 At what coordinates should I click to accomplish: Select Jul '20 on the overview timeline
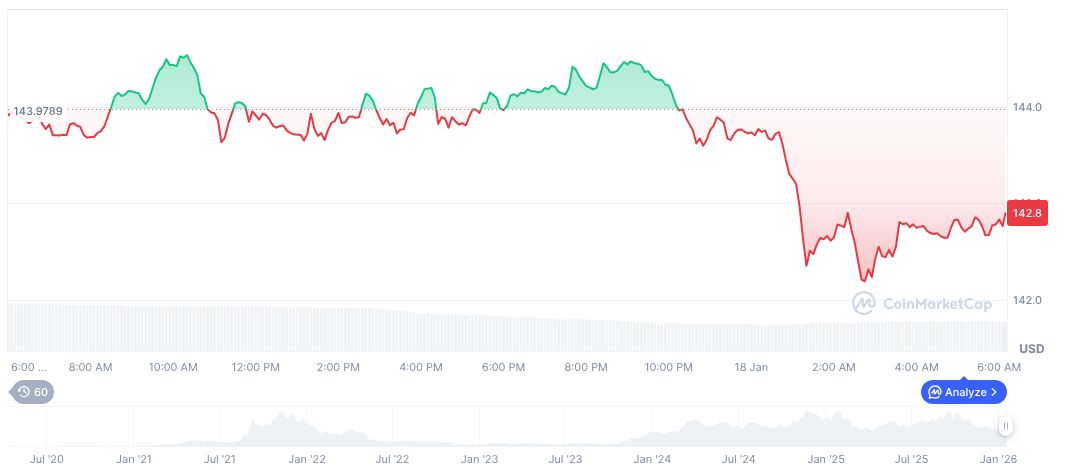47,459
